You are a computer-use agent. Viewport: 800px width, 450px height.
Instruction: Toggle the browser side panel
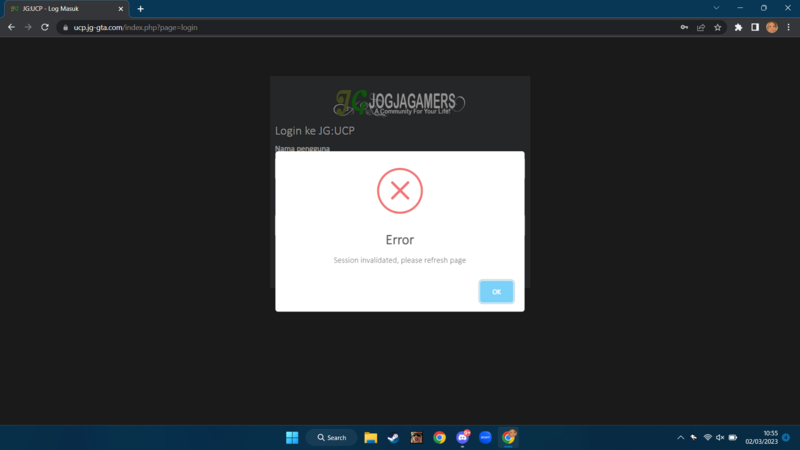755,28
